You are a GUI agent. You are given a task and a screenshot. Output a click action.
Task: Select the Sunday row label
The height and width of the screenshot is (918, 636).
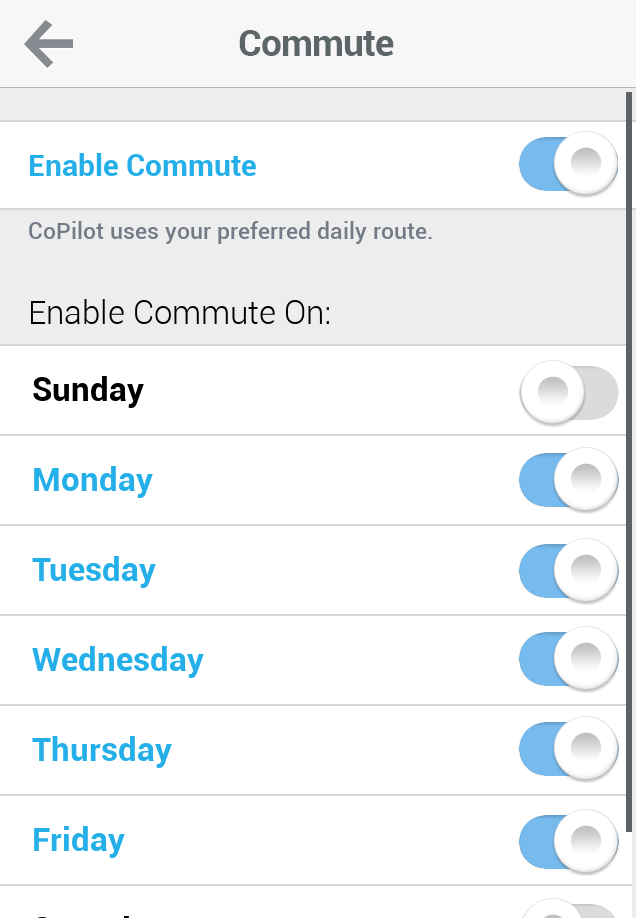pyautogui.click(x=88, y=390)
